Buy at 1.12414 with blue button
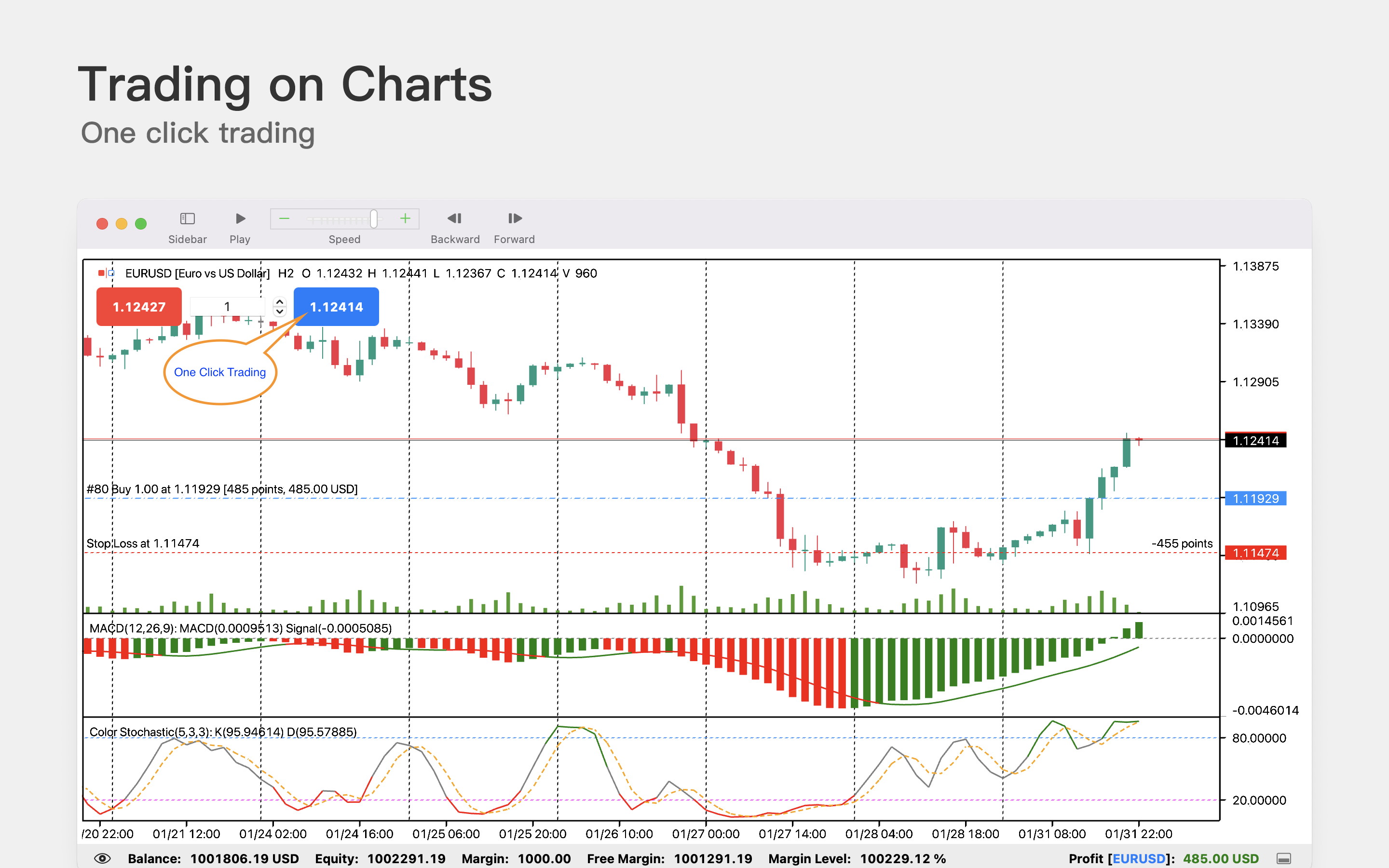1389x868 pixels. (x=336, y=307)
